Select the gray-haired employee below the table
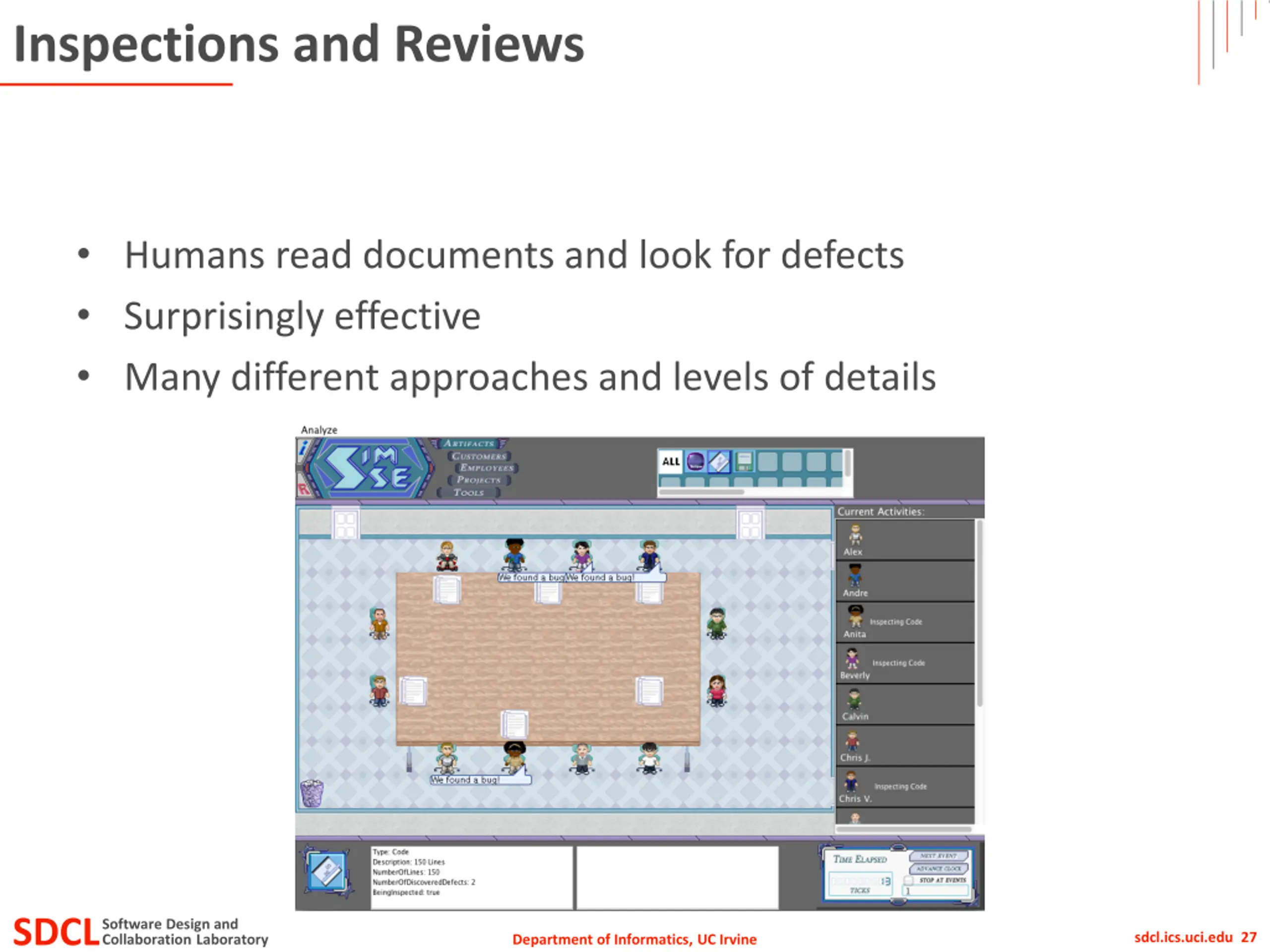 (581, 758)
